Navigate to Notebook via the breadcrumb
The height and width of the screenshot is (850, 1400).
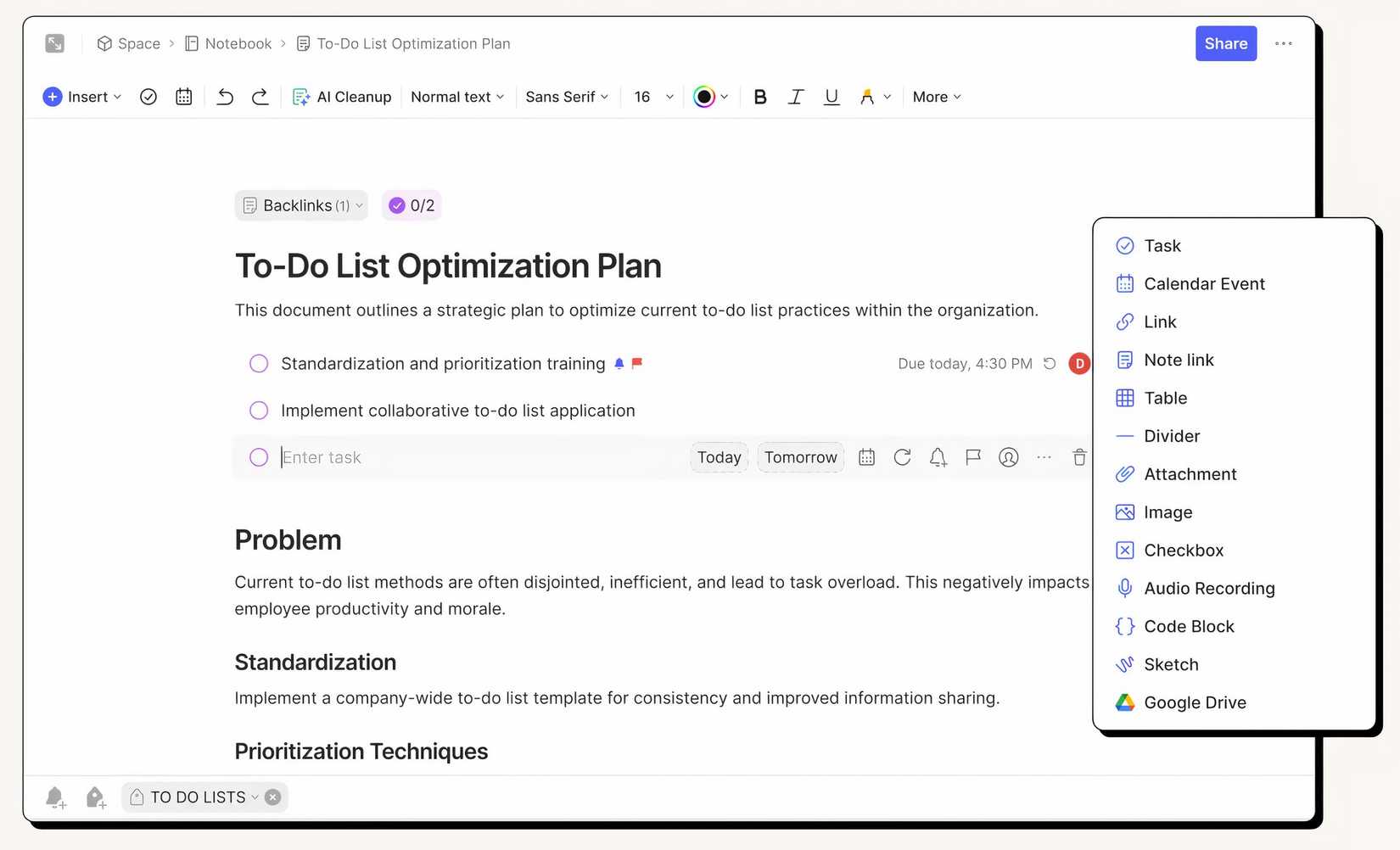tap(238, 43)
